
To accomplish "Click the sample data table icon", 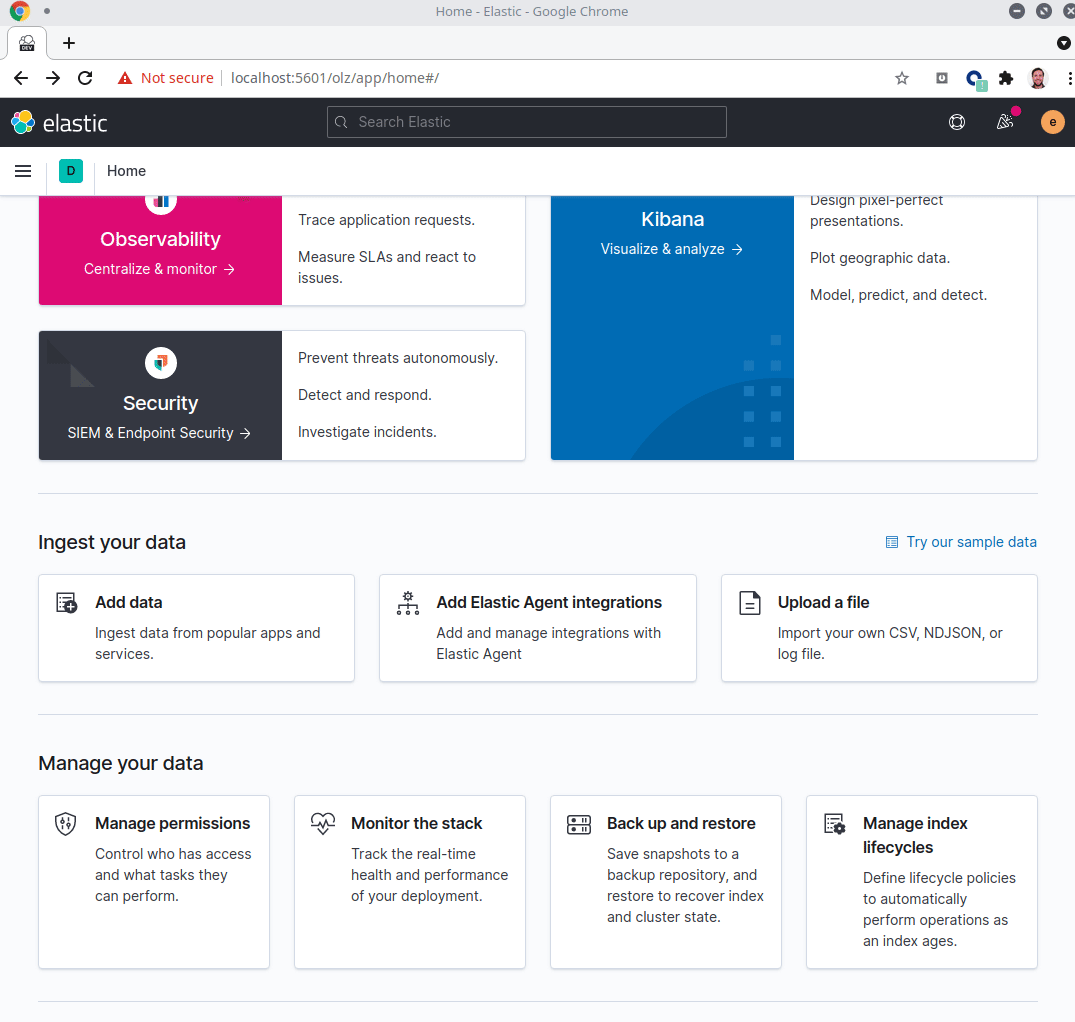I will click(891, 542).
